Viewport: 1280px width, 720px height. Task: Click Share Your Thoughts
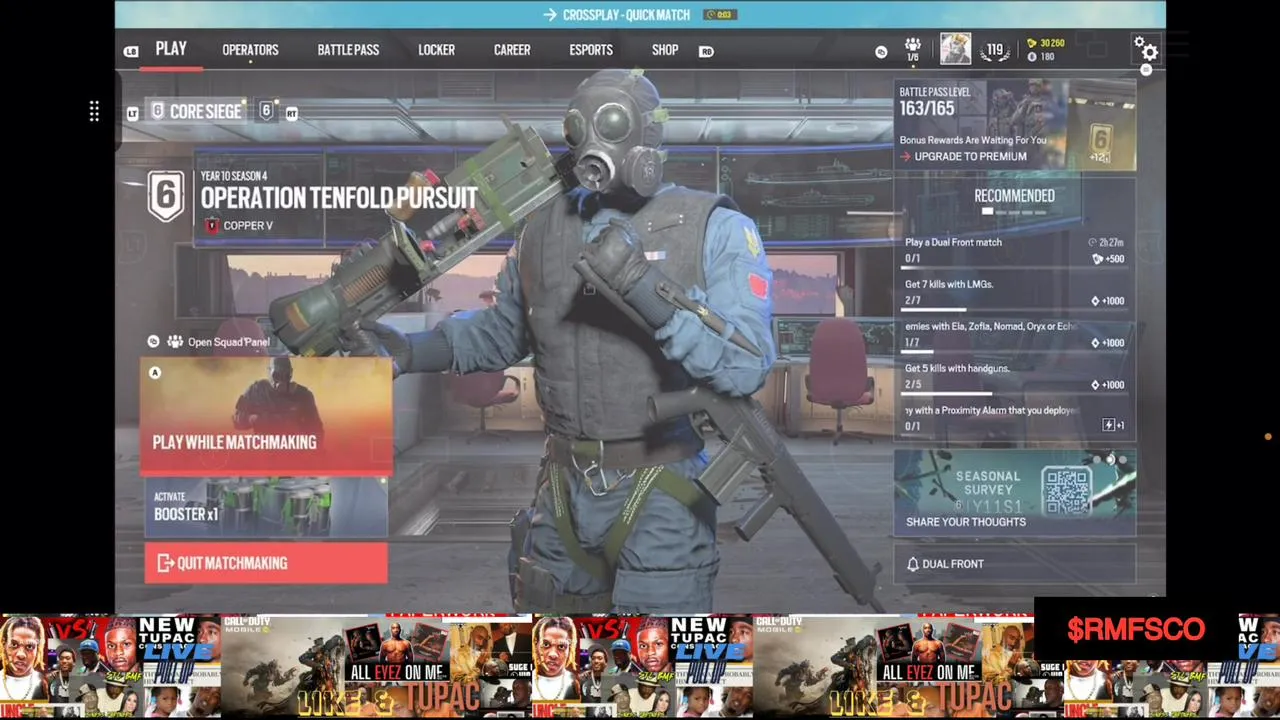coord(966,522)
